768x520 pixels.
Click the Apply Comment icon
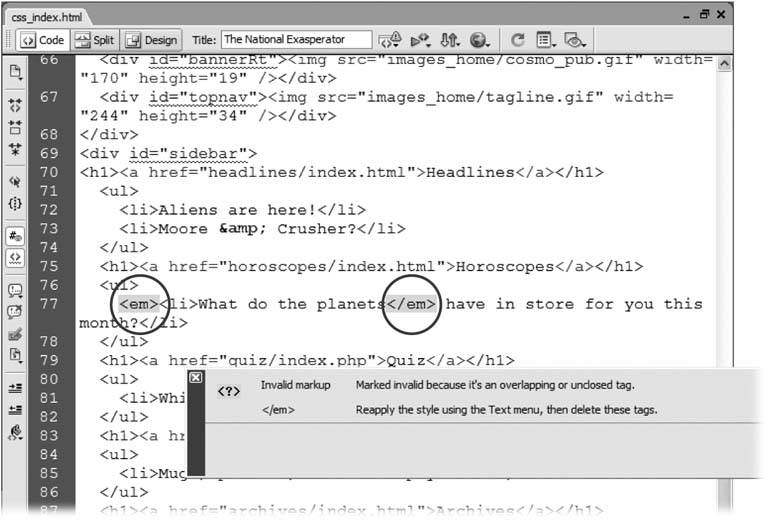click(15, 290)
